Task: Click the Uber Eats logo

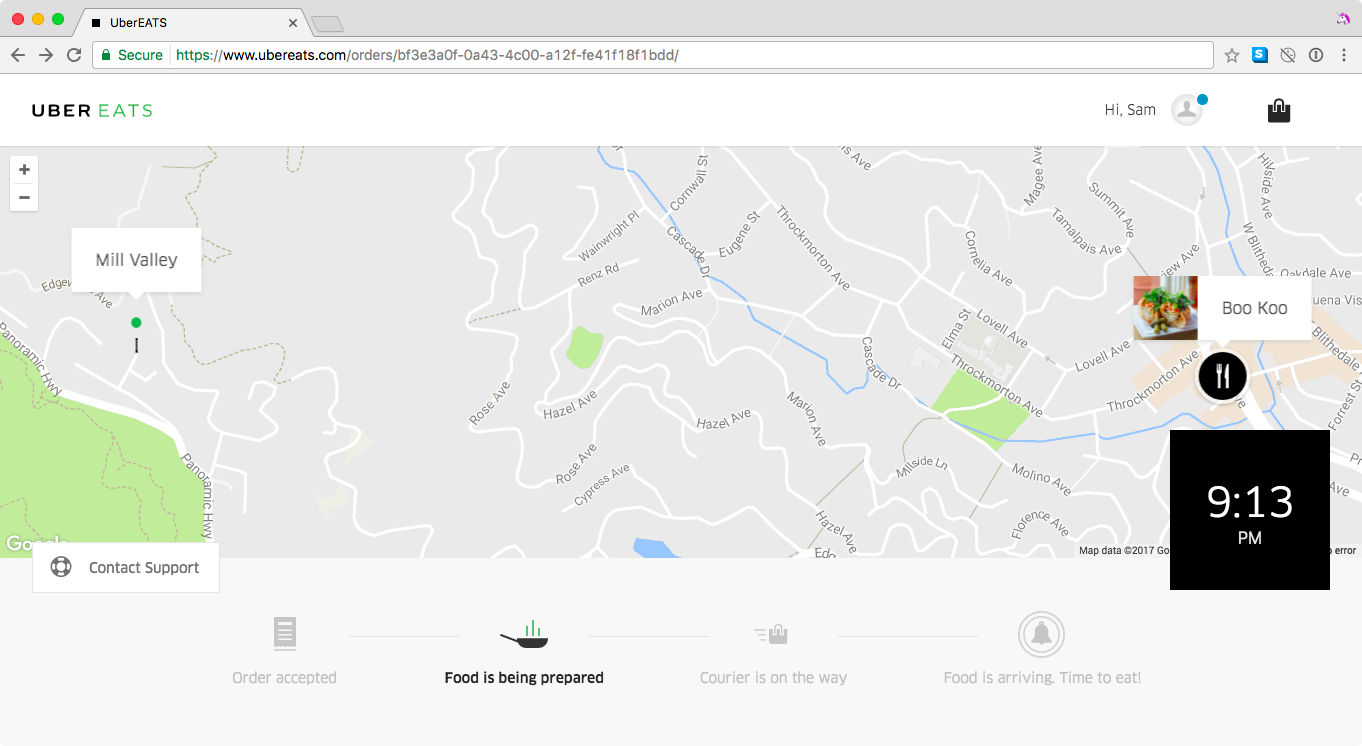Action: click(92, 111)
